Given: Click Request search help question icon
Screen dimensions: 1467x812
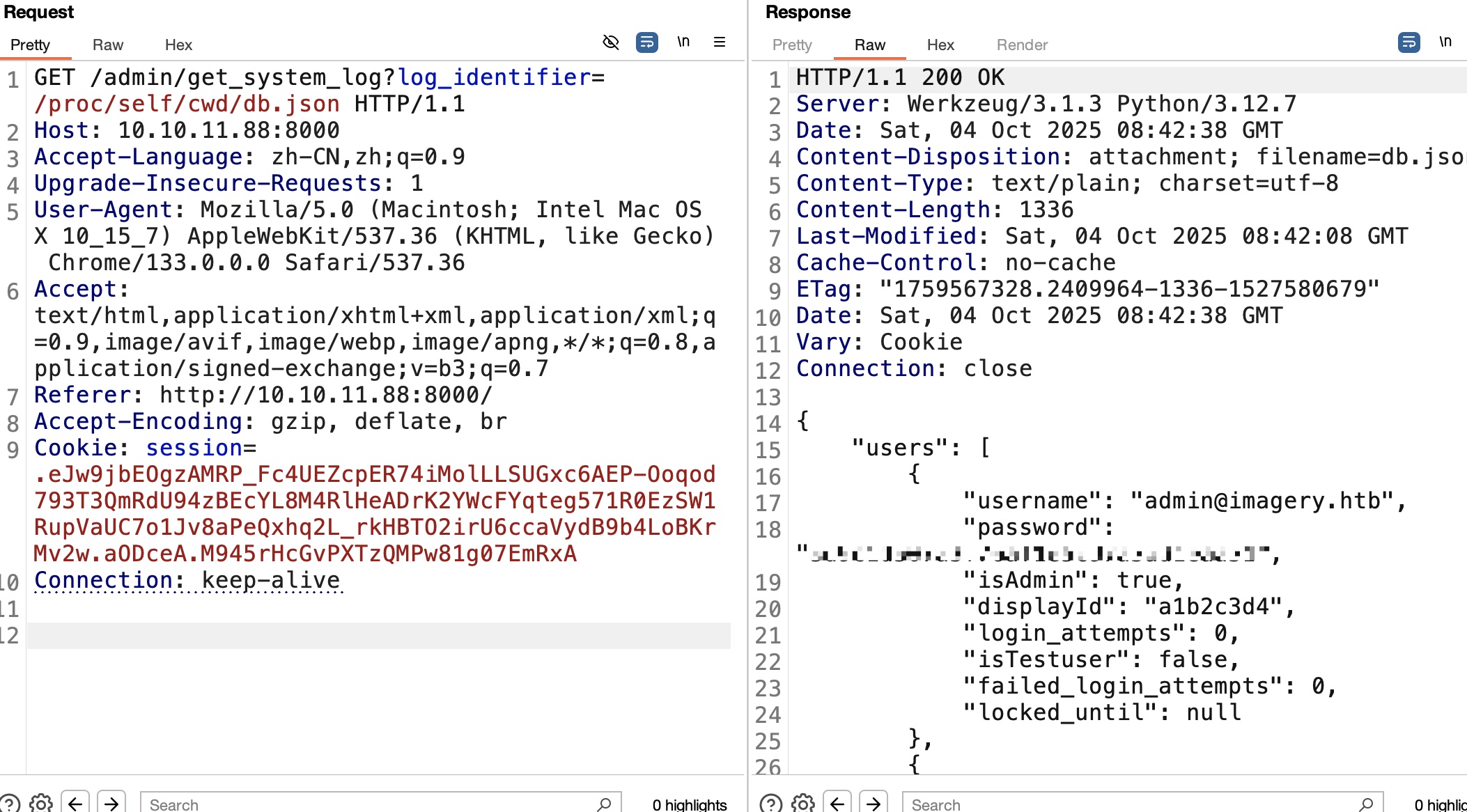Looking at the screenshot, I should click(x=8, y=804).
